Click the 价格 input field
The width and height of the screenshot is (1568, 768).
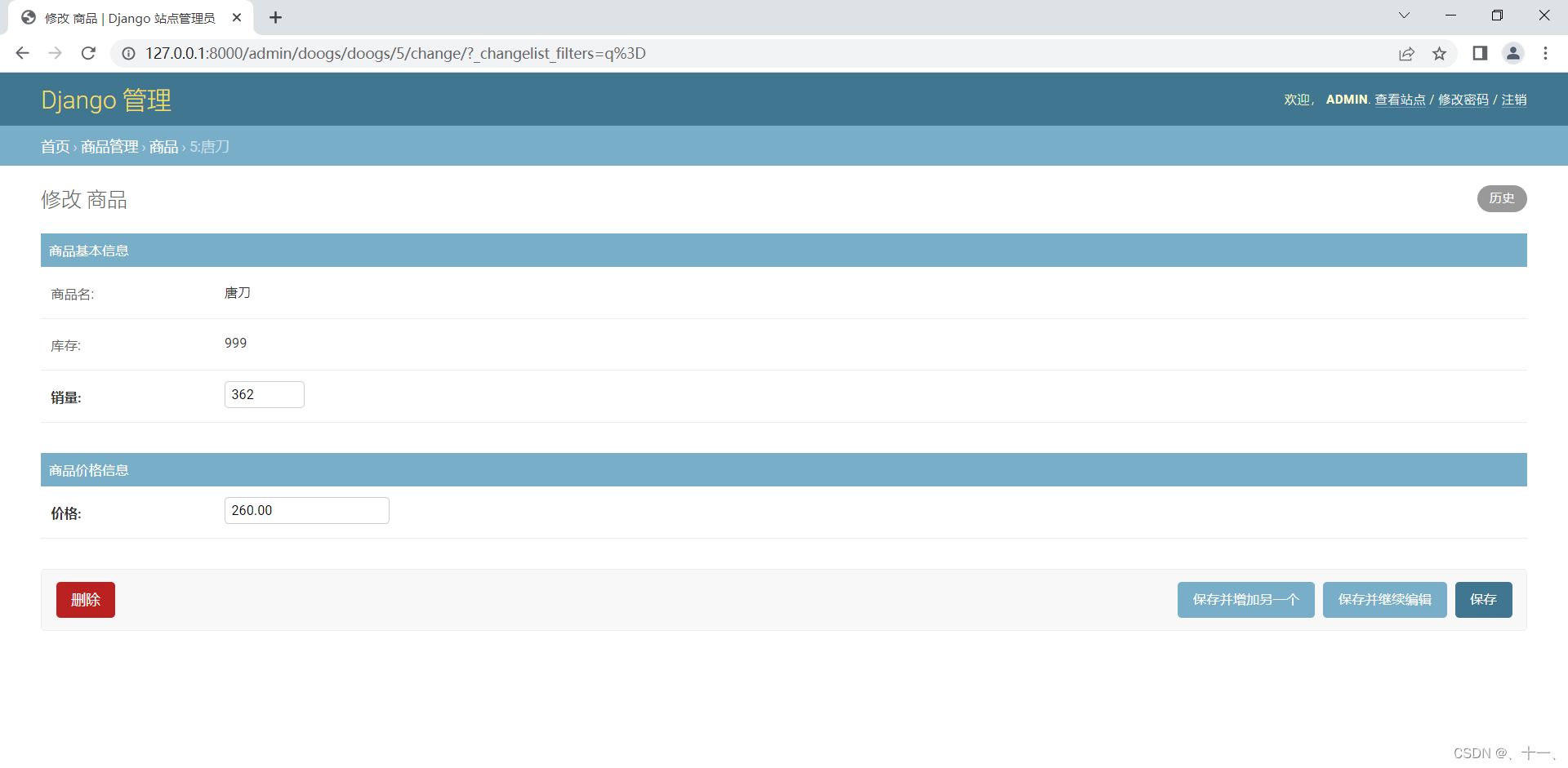tap(307, 510)
